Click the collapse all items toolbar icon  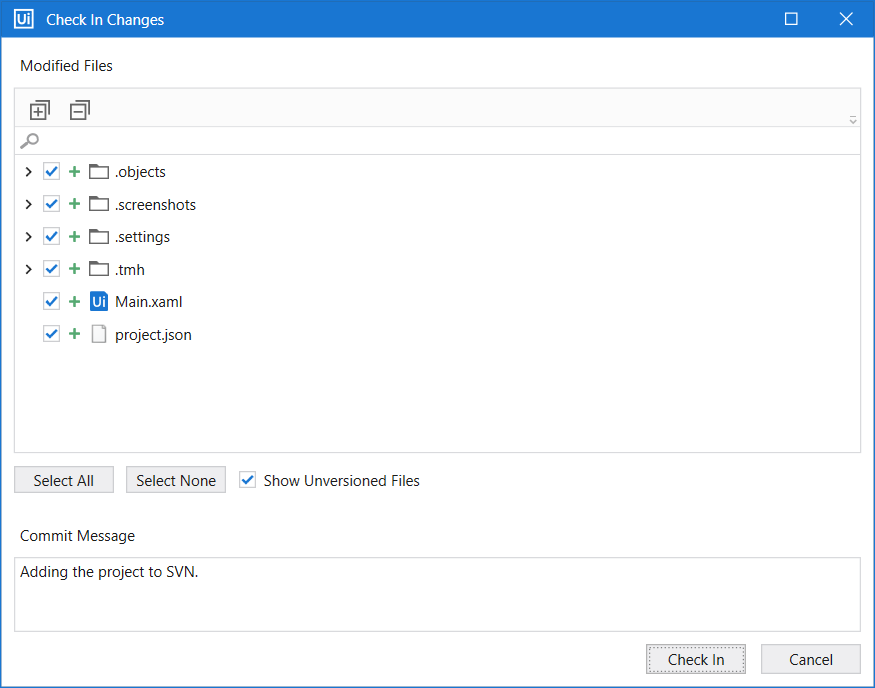(x=79, y=110)
